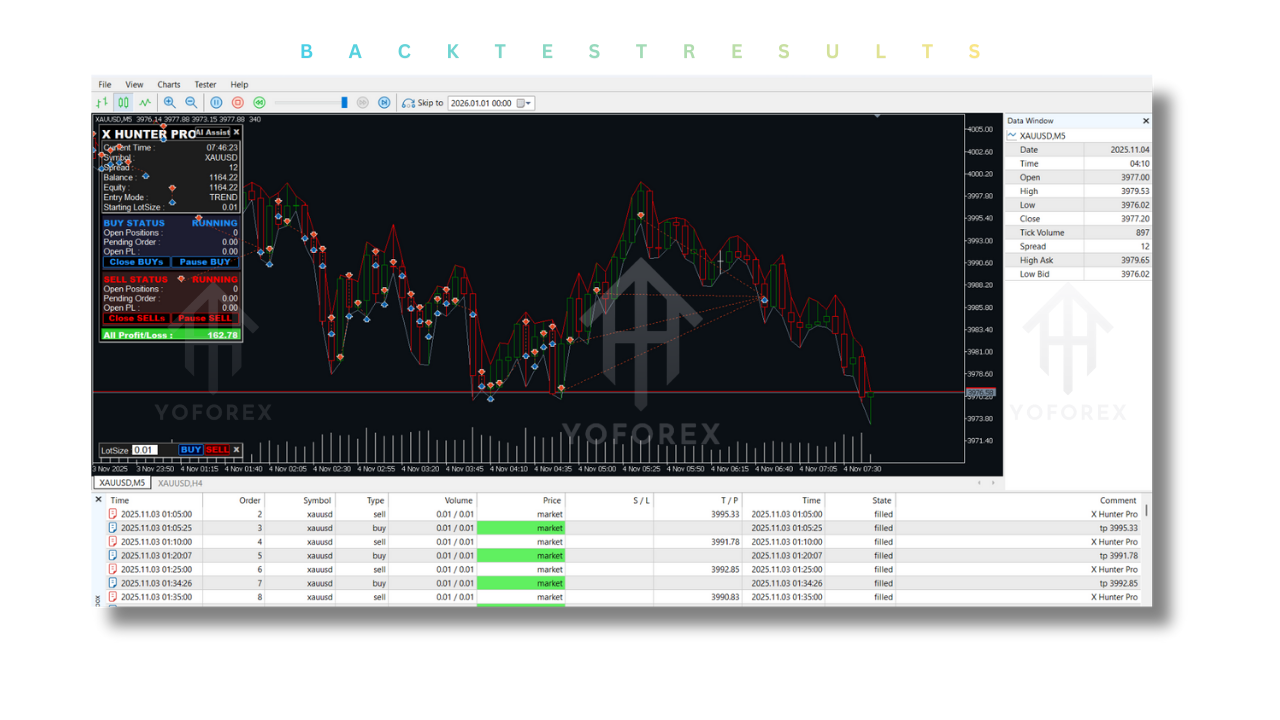Click the green rewind playback icon
The width and height of the screenshot is (1280, 720).
[x=259, y=103]
